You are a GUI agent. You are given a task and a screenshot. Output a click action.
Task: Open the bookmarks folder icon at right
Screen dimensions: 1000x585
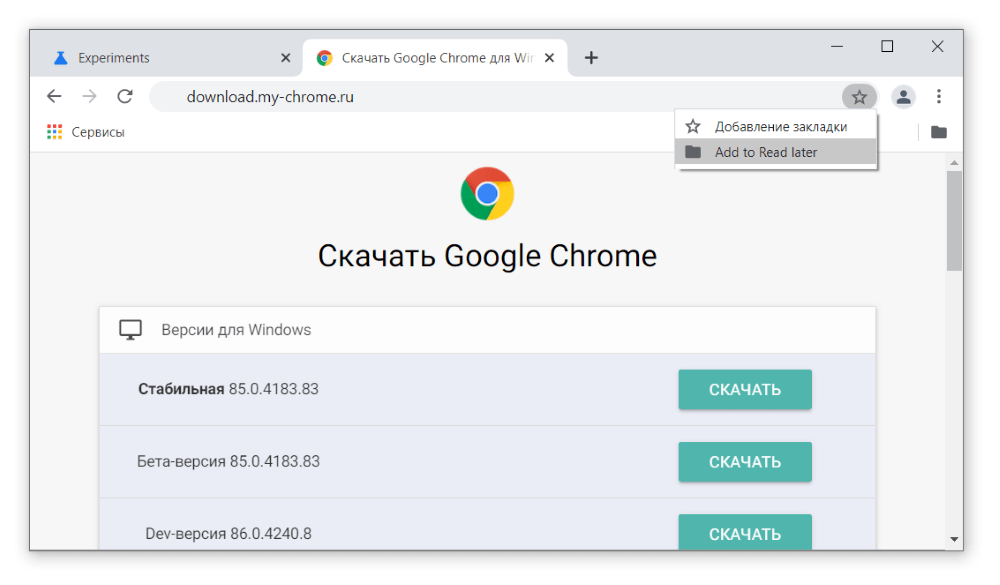coord(939,132)
